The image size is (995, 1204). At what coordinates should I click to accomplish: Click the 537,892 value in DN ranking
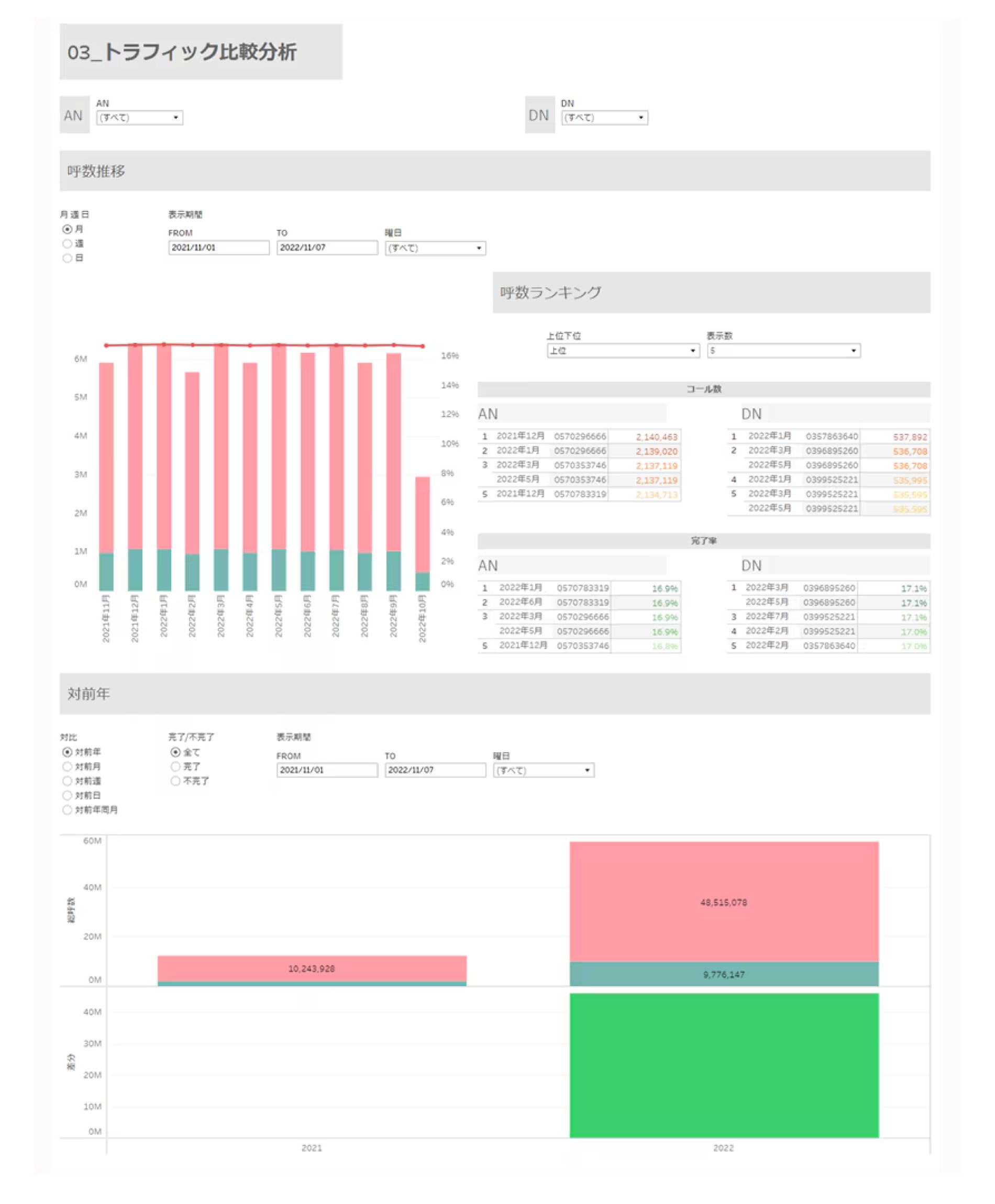pyautogui.click(x=909, y=437)
